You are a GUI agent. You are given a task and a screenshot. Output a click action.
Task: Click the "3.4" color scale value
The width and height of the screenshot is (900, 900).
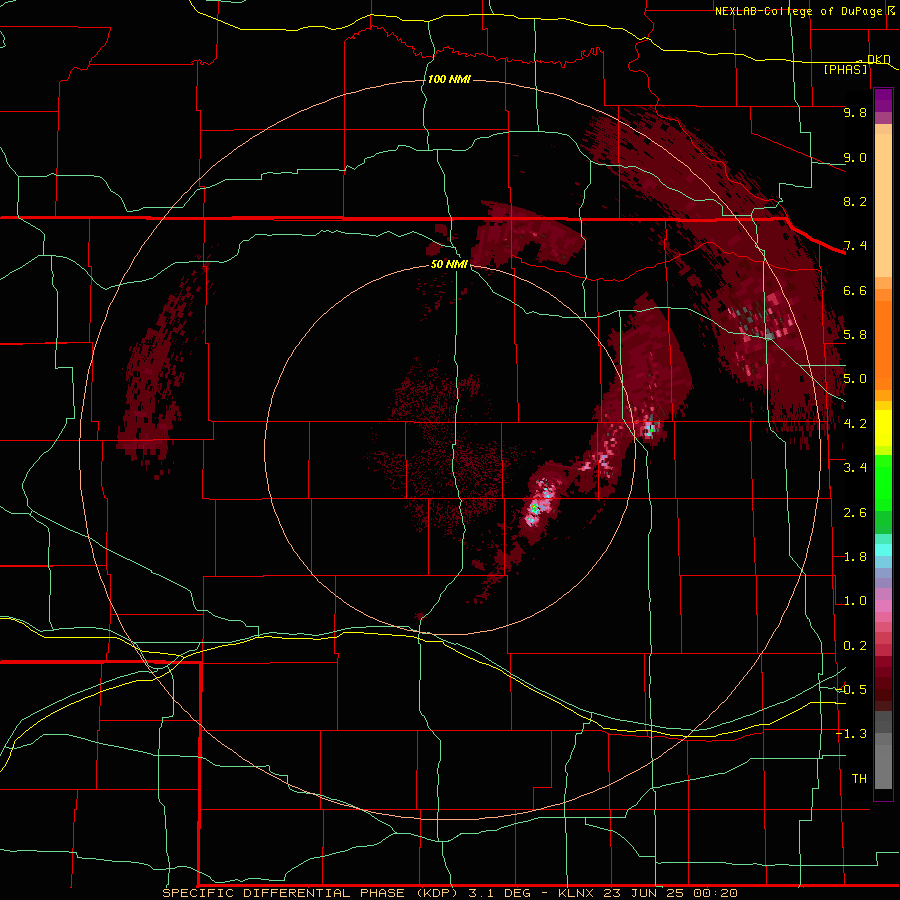coord(855,468)
